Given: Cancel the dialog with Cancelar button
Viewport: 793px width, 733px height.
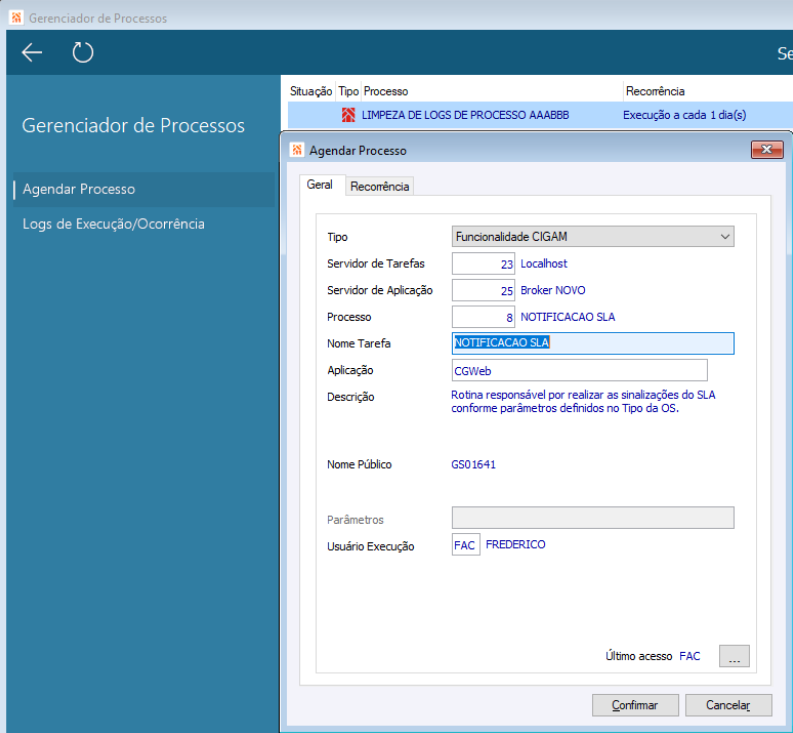Looking at the screenshot, I should pyautogui.click(x=728, y=705).
